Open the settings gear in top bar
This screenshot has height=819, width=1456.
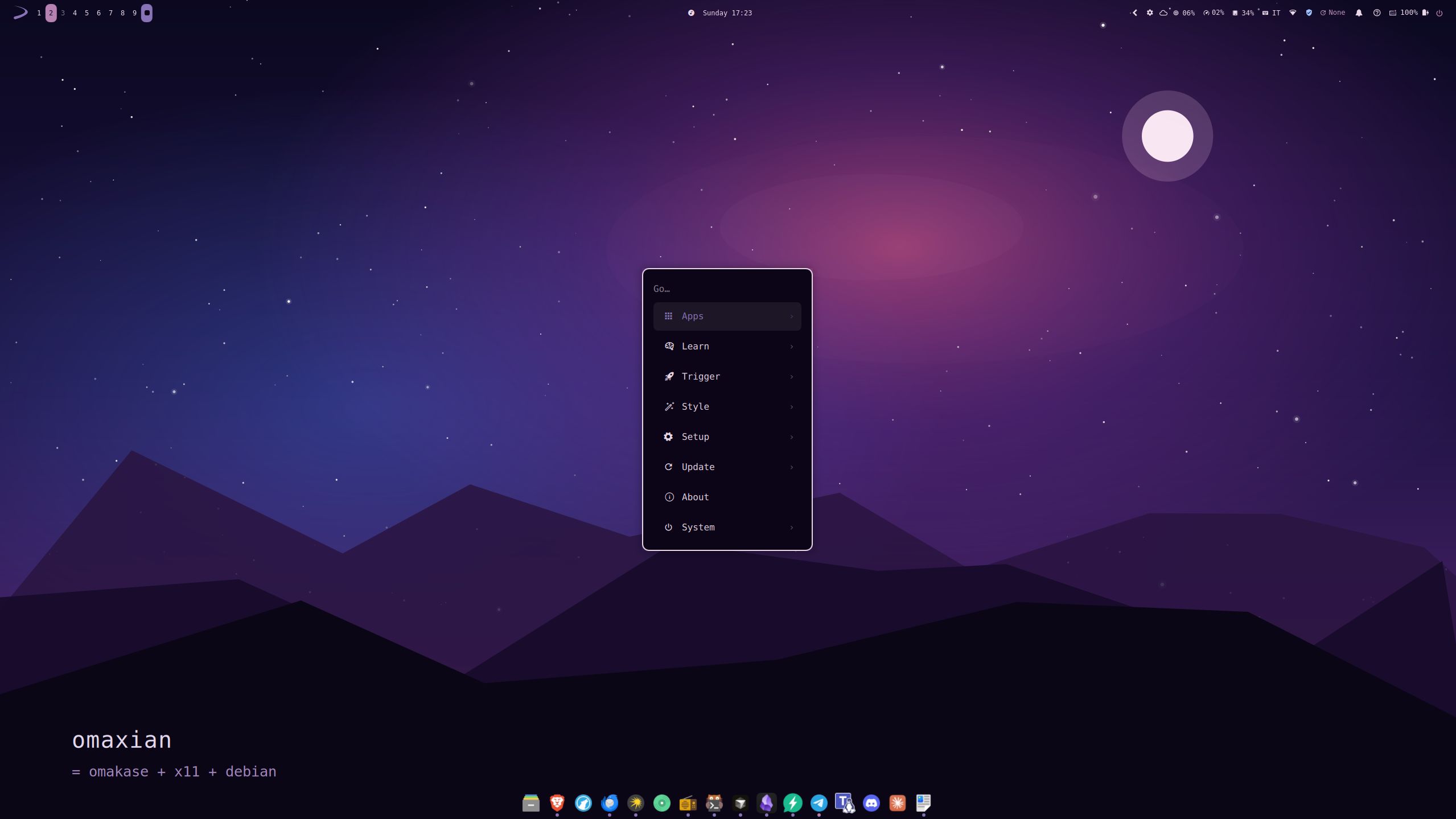tap(1149, 13)
